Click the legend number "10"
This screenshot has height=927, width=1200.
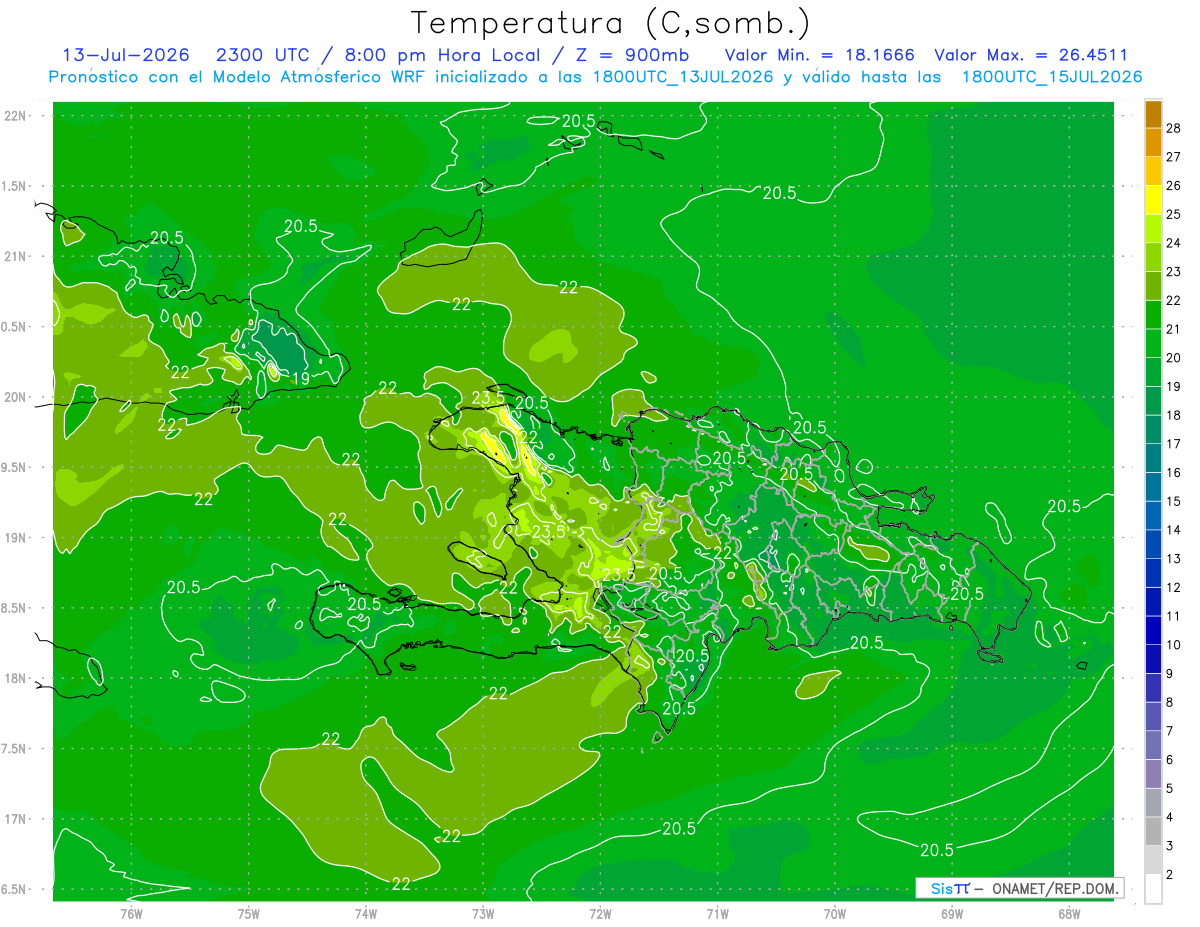click(1174, 645)
